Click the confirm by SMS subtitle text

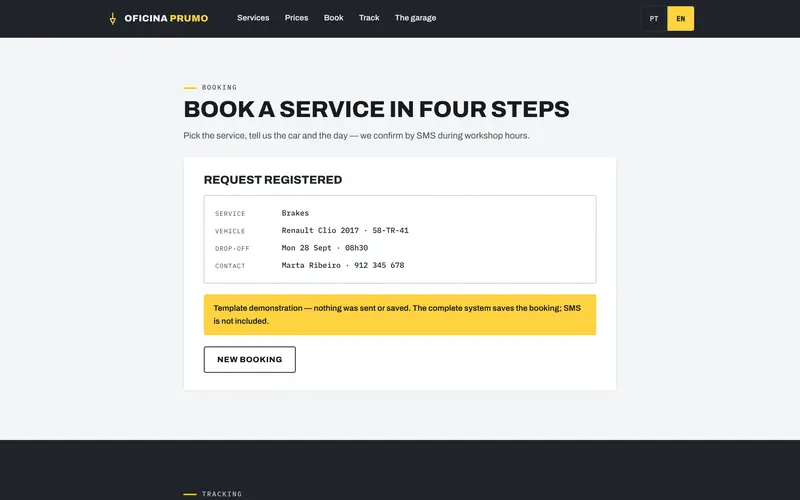tap(356, 136)
